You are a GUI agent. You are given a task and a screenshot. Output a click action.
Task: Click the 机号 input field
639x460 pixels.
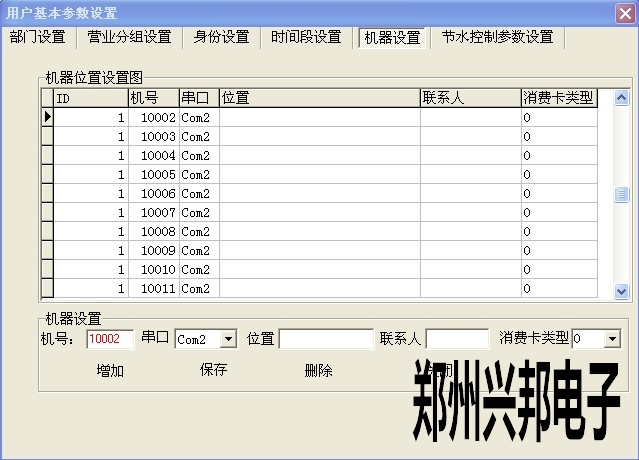click(x=110, y=339)
